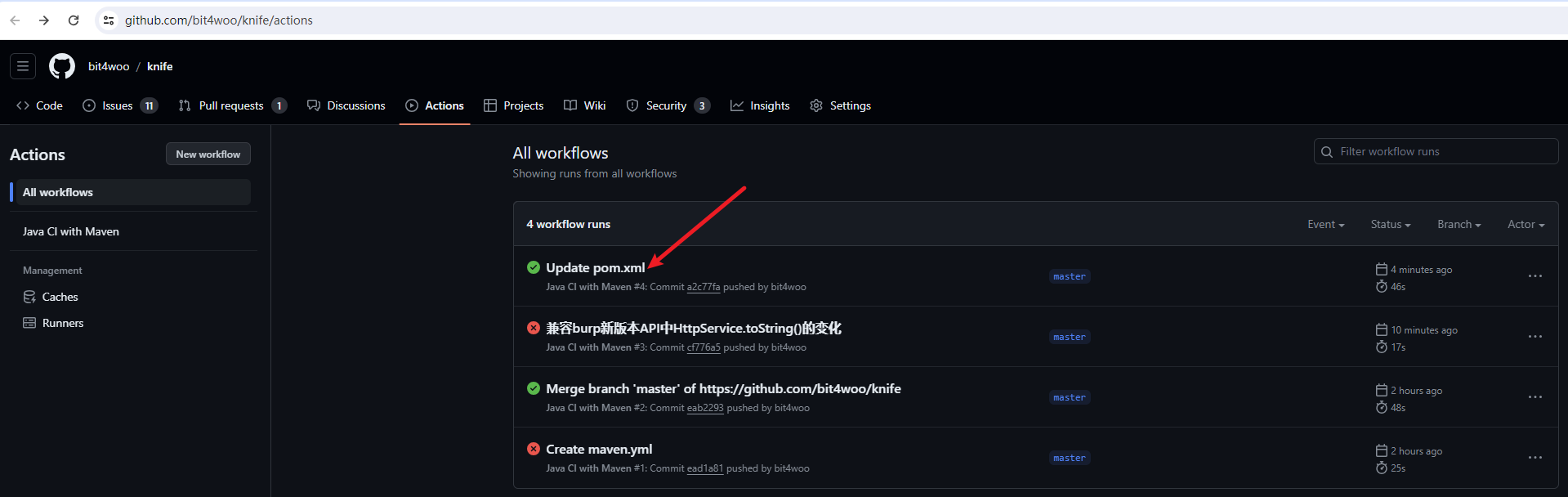The image size is (1568, 497).
Task: Go back using browser back arrow
Action: coord(15,20)
